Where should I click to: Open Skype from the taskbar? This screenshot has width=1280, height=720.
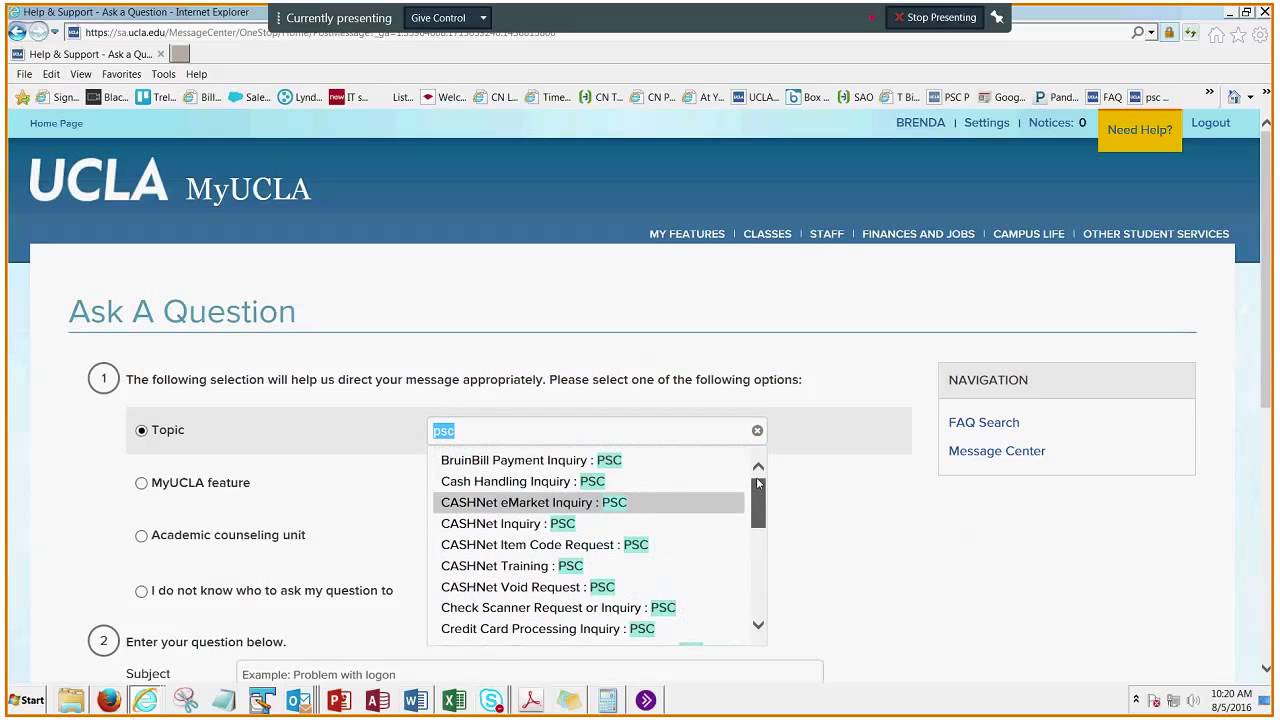click(x=491, y=700)
